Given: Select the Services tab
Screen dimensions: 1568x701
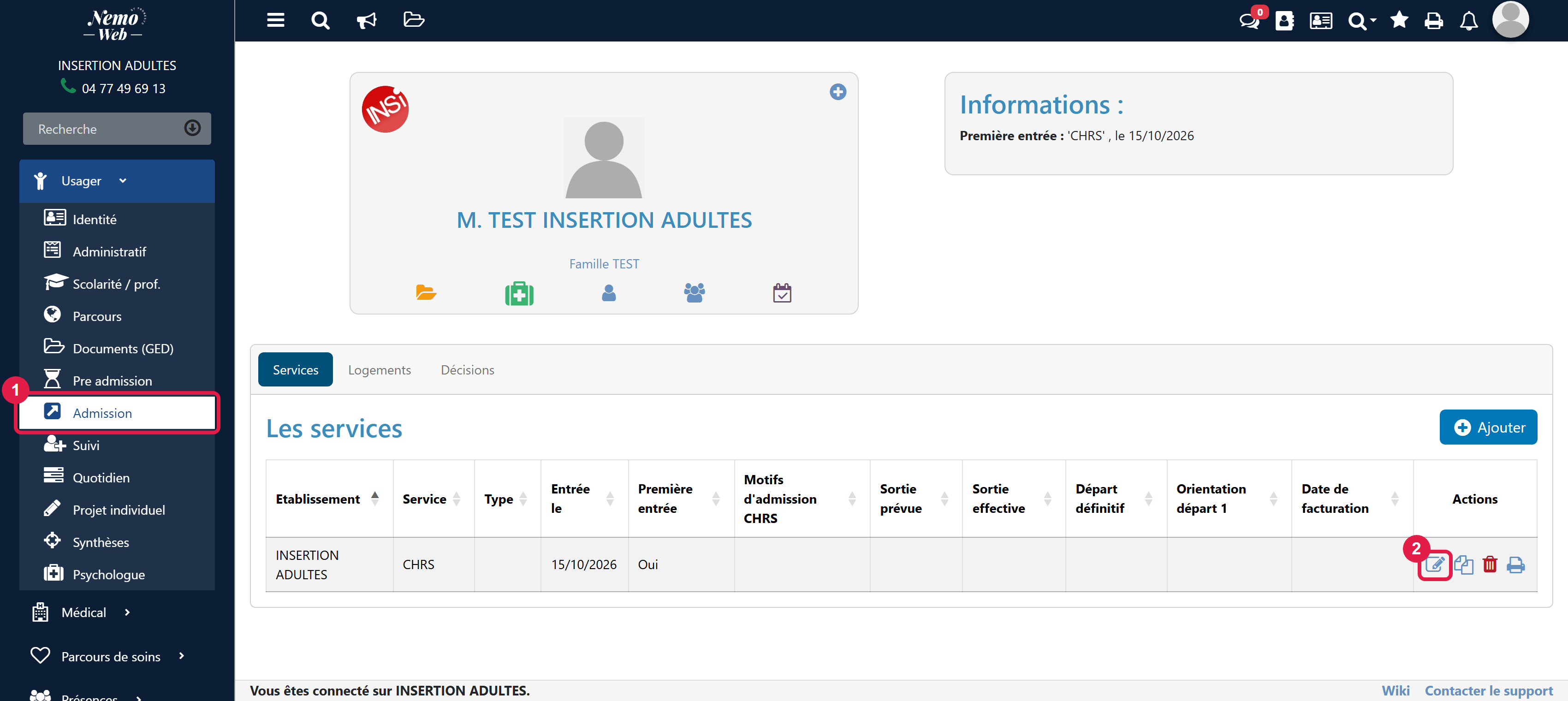Looking at the screenshot, I should click(295, 370).
